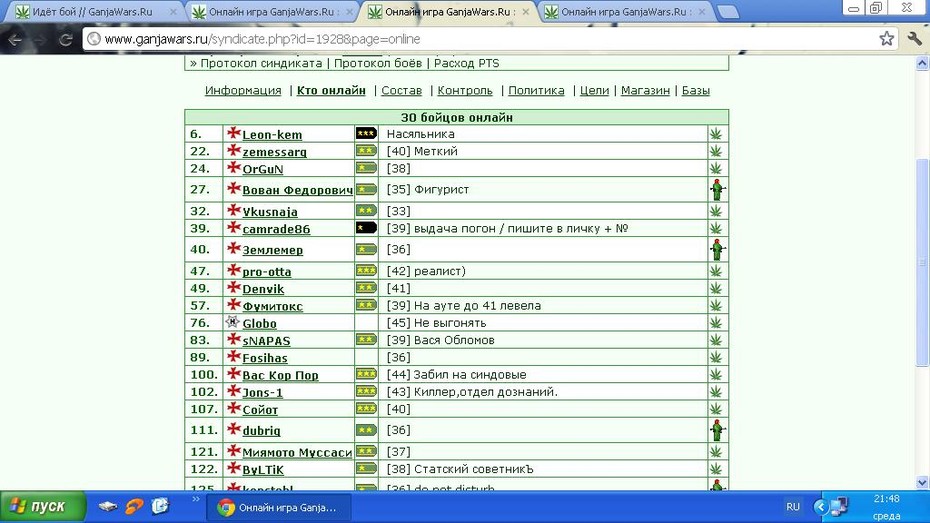Viewport: 930px width, 523px height.
Task: Open the Контроль section
Action: (x=465, y=90)
